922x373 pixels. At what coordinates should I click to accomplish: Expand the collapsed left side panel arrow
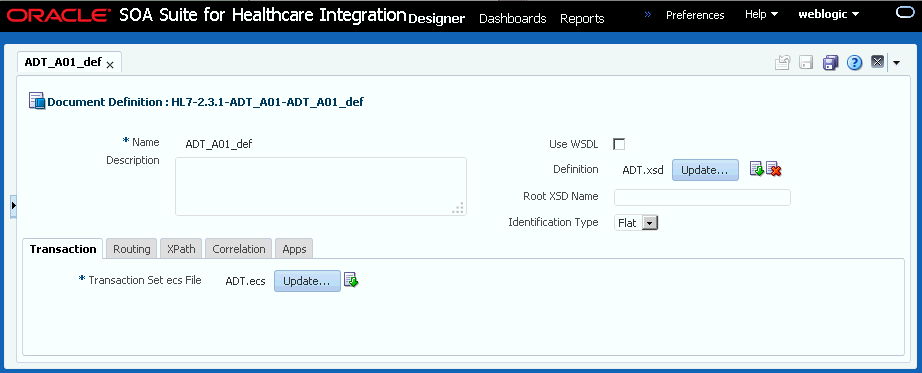(x=13, y=205)
